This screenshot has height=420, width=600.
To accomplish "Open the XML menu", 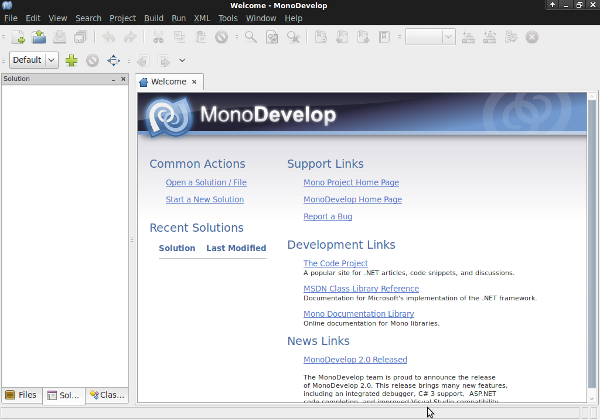I will [202, 18].
